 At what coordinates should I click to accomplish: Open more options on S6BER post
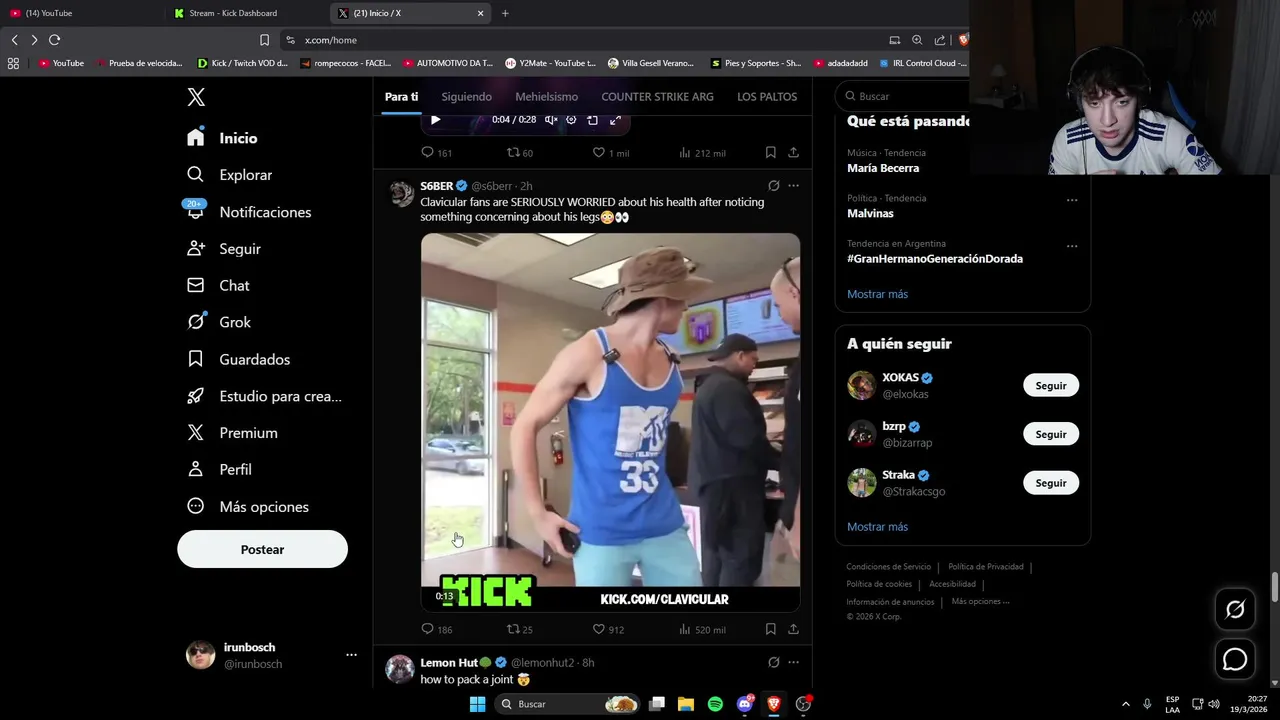point(793,186)
